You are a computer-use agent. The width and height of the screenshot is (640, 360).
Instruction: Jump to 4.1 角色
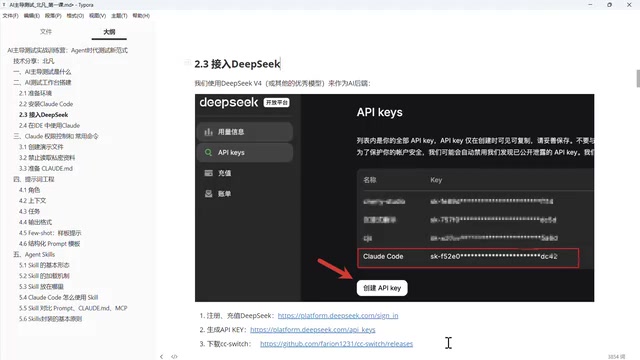(x=29, y=190)
